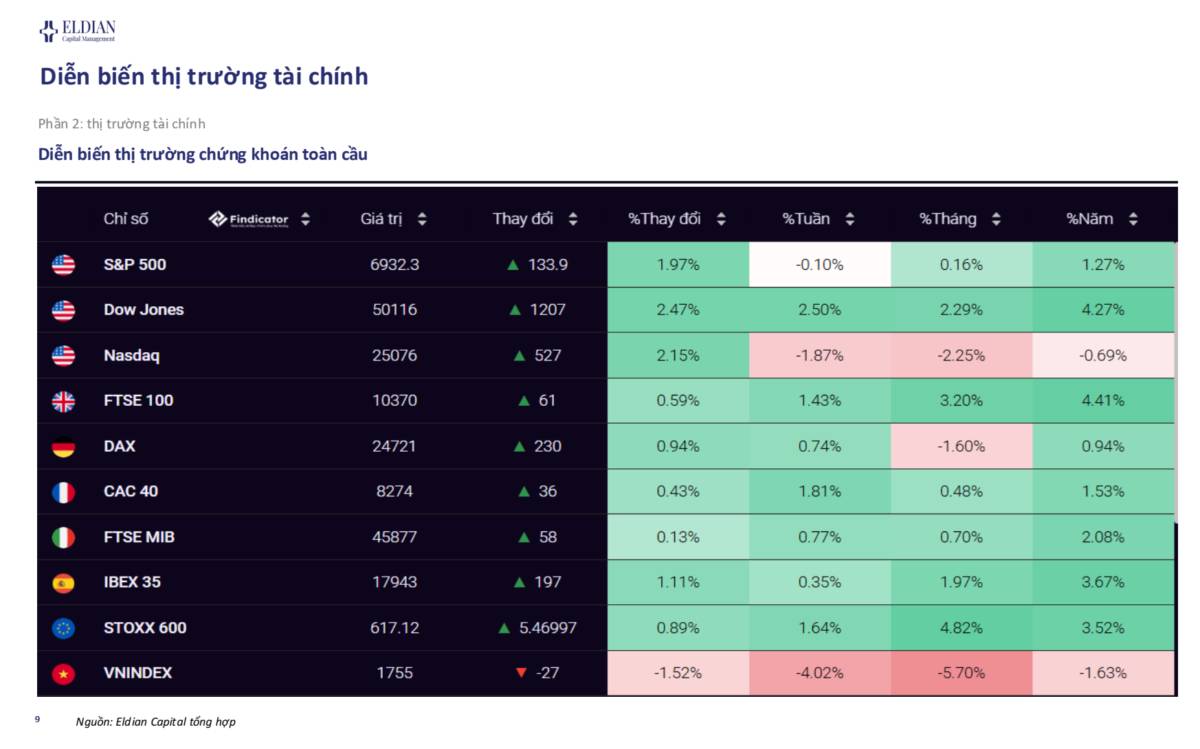Image resolution: width=1200 pixels, height=749 pixels.
Task: Click the Eldian Capital Management logo
Action: click(x=77, y=31)
